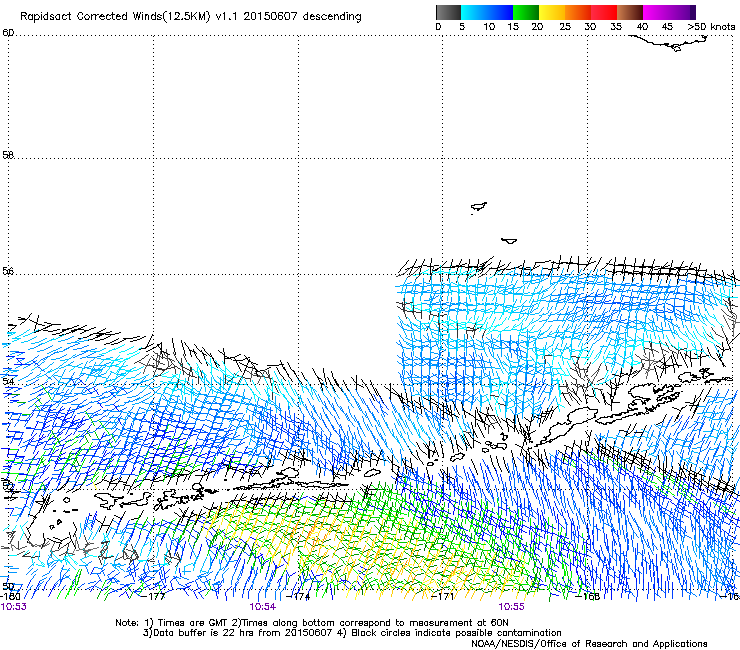The width and height of the screenshot is (740, 650).
Task: Click the date '20150607' in the title
Action: 270,16
